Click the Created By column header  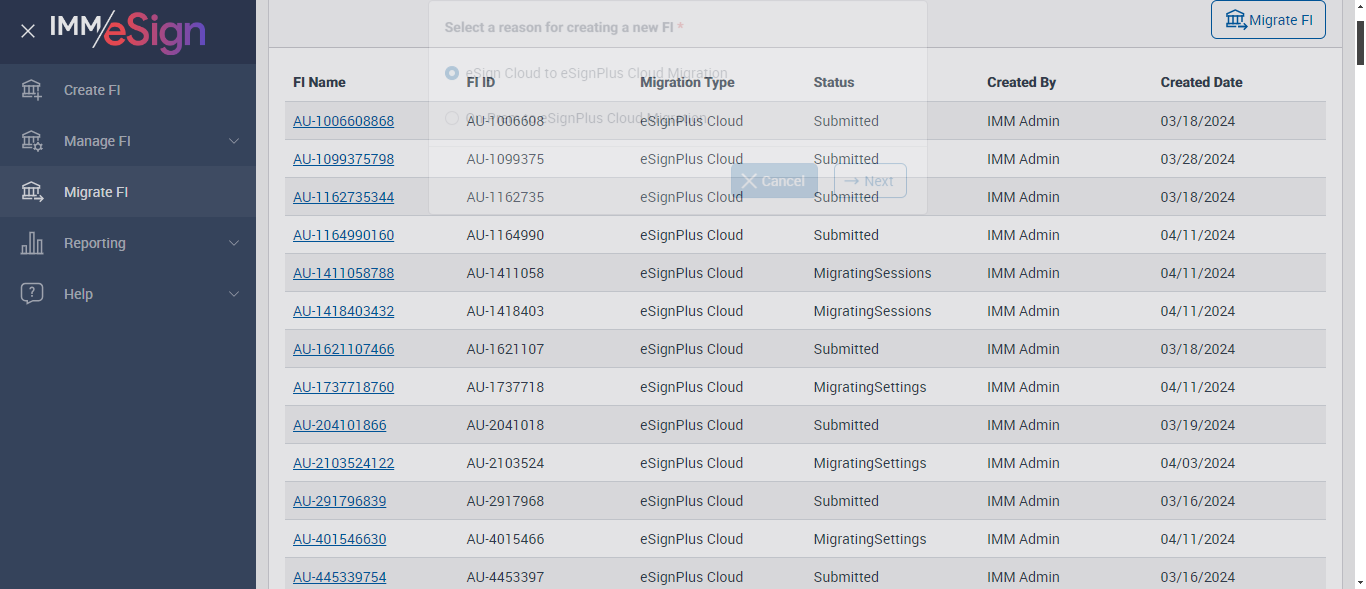[1021, 82]
